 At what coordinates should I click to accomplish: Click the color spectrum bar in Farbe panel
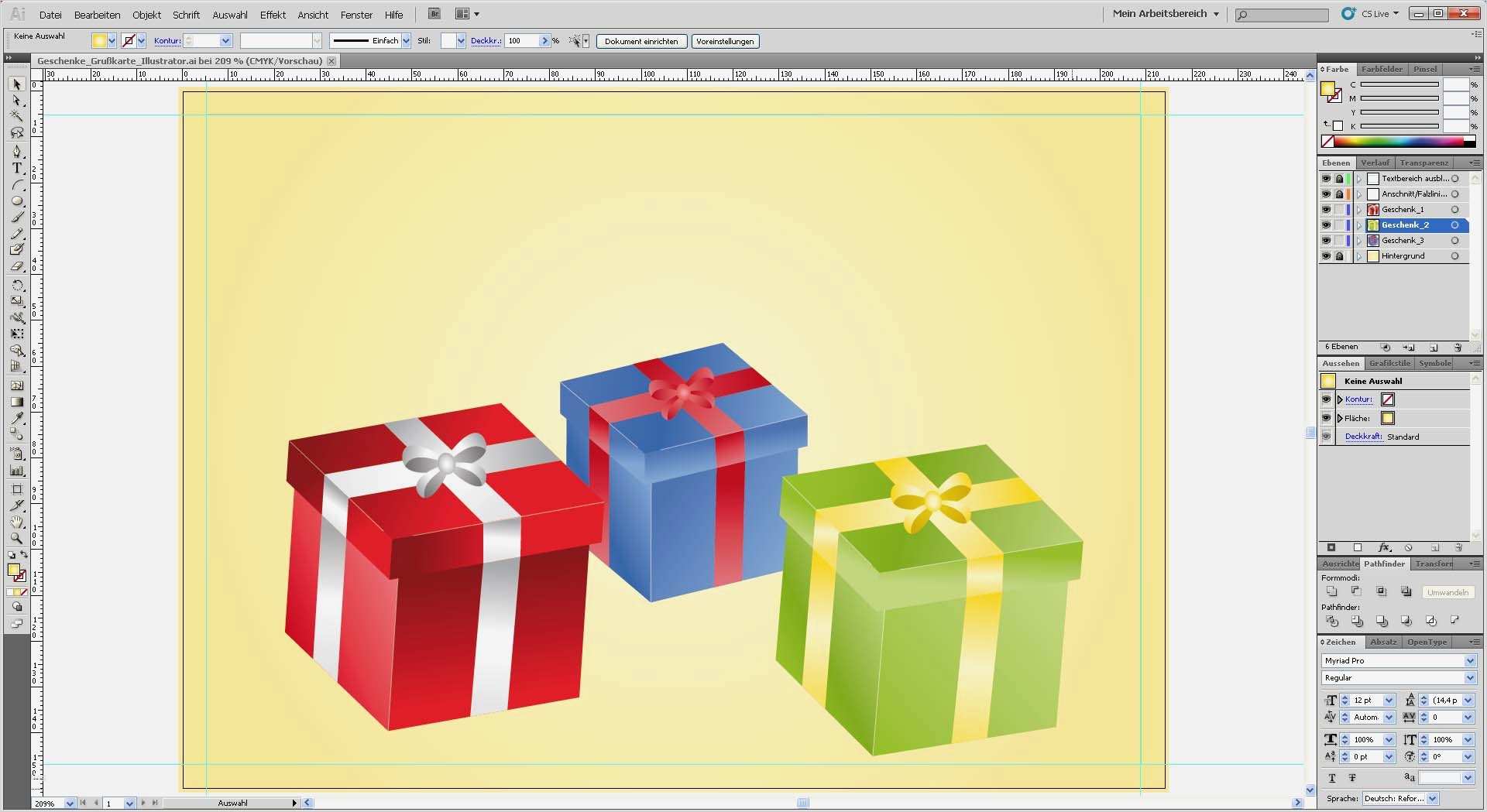point(1398,142)
